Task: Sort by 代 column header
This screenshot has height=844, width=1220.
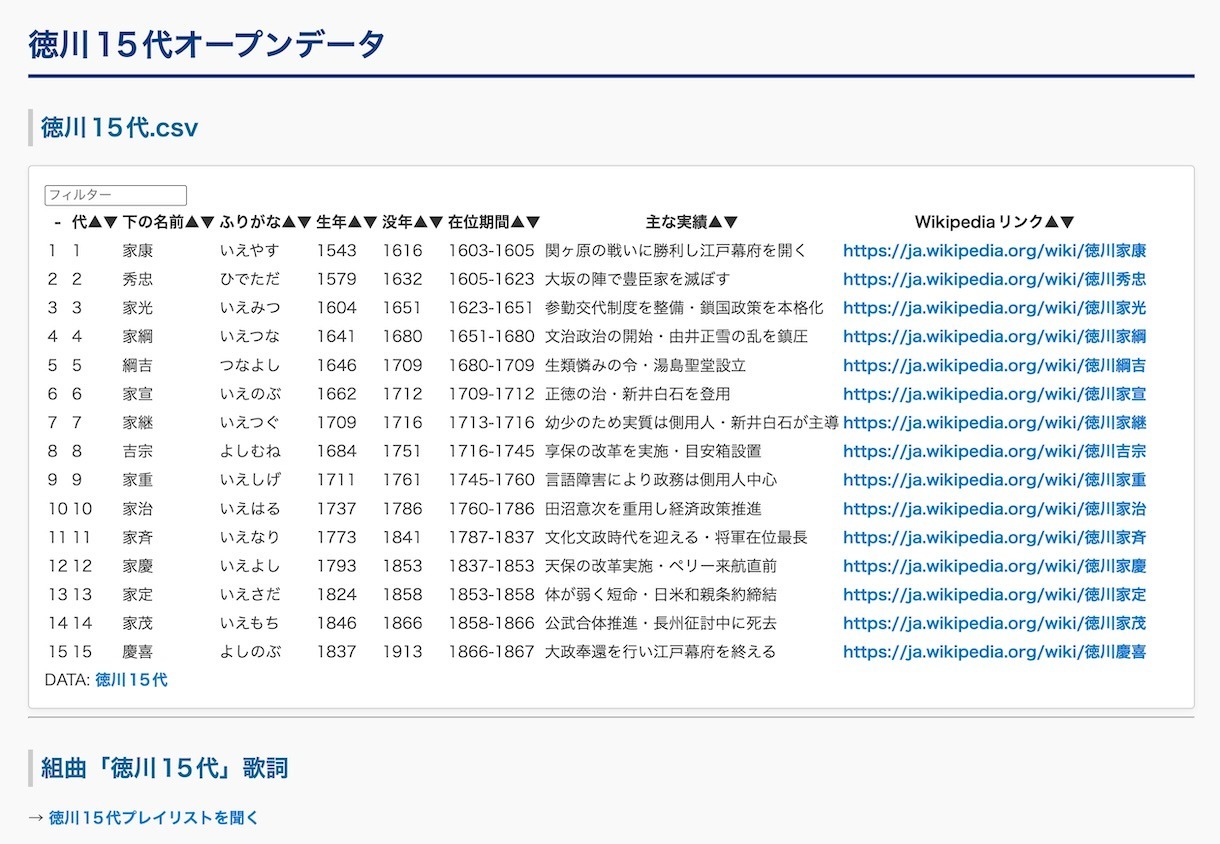Action: click(95, 222)
